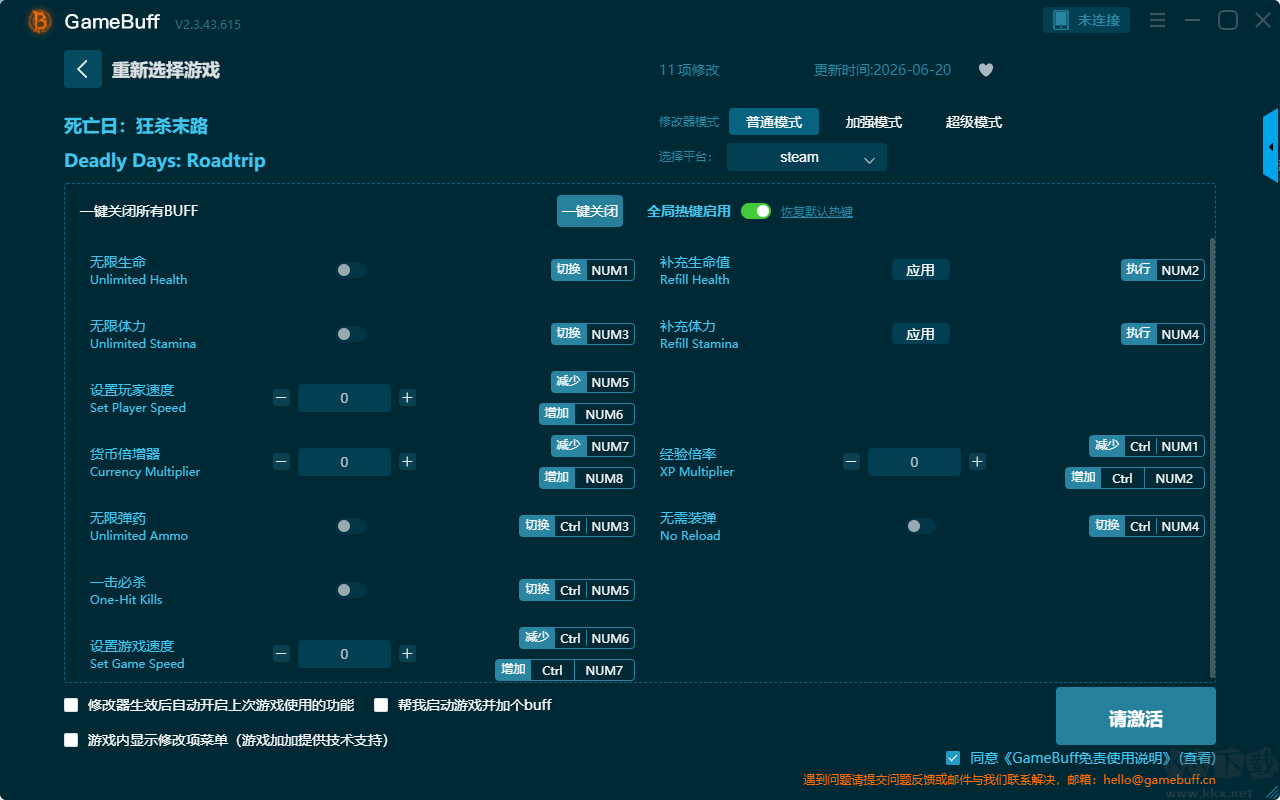Click the phone 未连接 connection button
Viewport: 1280px width, 800px height.
(1087, 20)
